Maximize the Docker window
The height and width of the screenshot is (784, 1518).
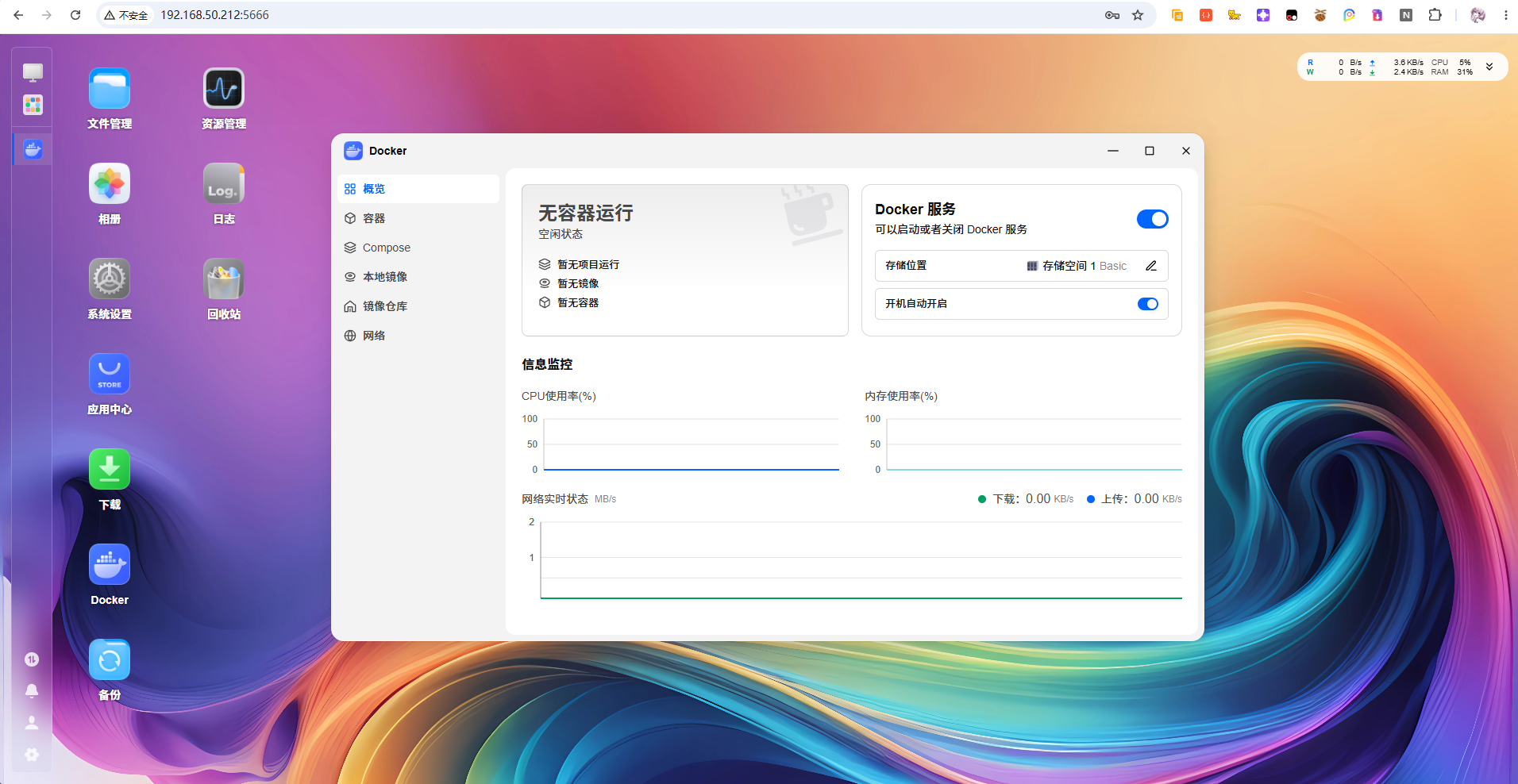pyautogui.click(x=1150, y=151)
